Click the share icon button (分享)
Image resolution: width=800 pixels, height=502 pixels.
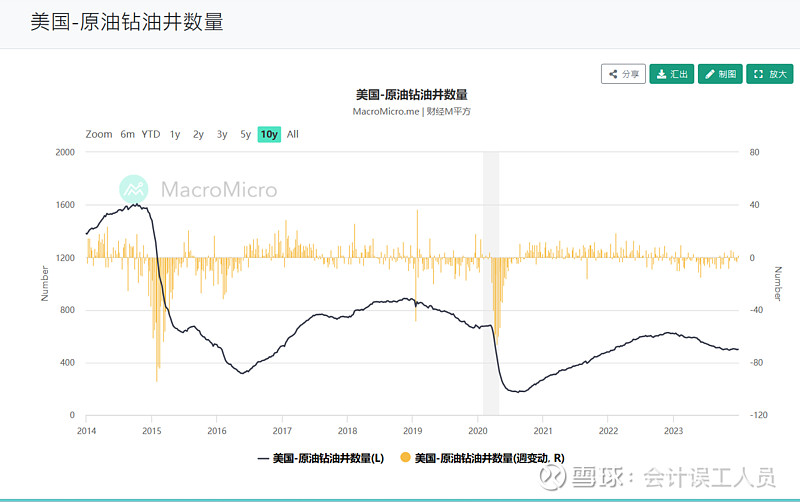pyautogui.click(x=623, y=74)
